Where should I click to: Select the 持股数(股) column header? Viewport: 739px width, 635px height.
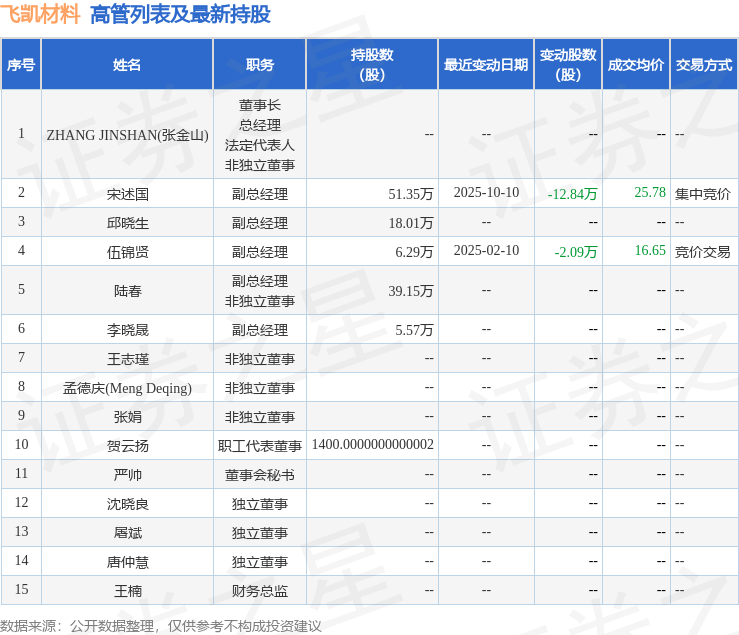[x=372, y=65]
